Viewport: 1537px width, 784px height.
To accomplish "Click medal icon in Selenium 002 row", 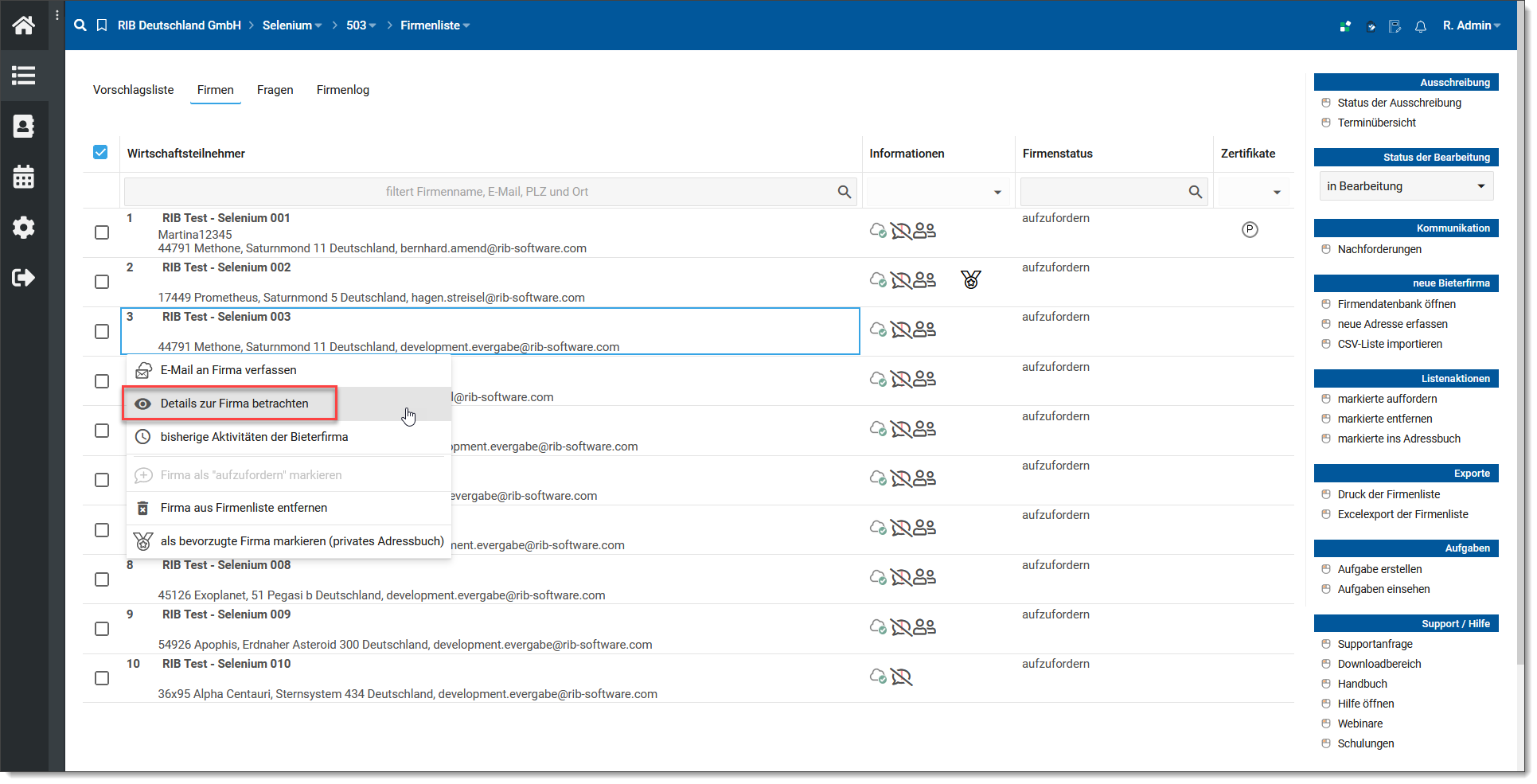I will (x=971, y=279).
